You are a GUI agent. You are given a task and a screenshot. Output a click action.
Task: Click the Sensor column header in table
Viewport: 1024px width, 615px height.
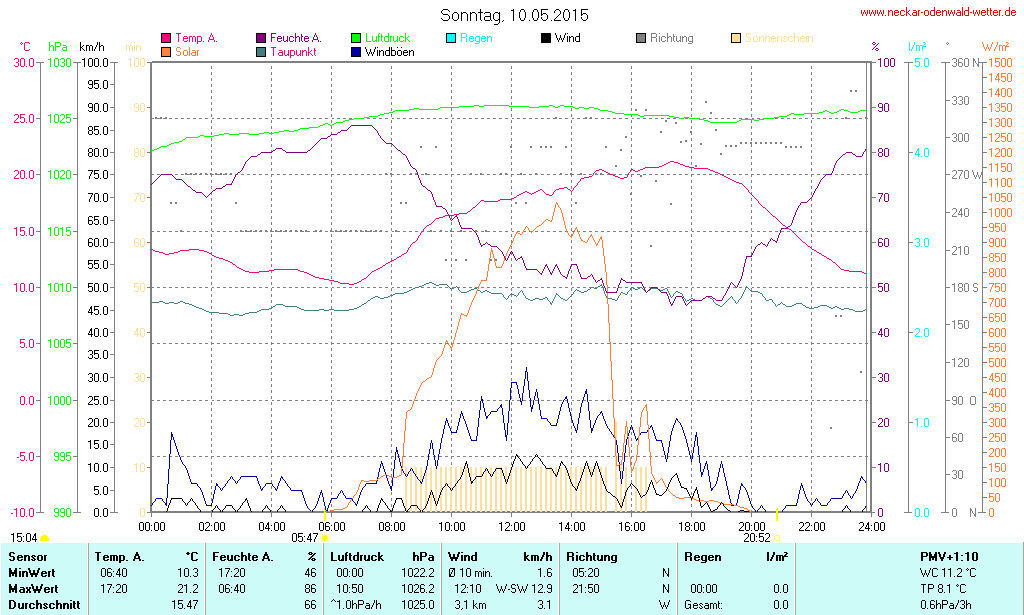pos(27,557)
